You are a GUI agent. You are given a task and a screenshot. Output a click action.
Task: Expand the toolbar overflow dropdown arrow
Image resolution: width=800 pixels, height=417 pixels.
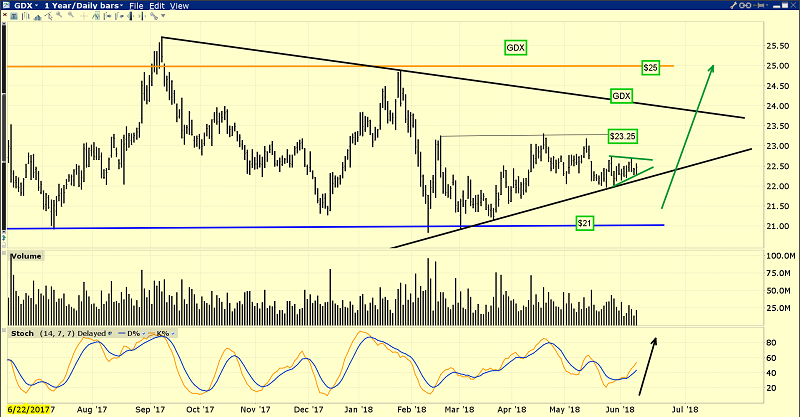tap(163, 15)
